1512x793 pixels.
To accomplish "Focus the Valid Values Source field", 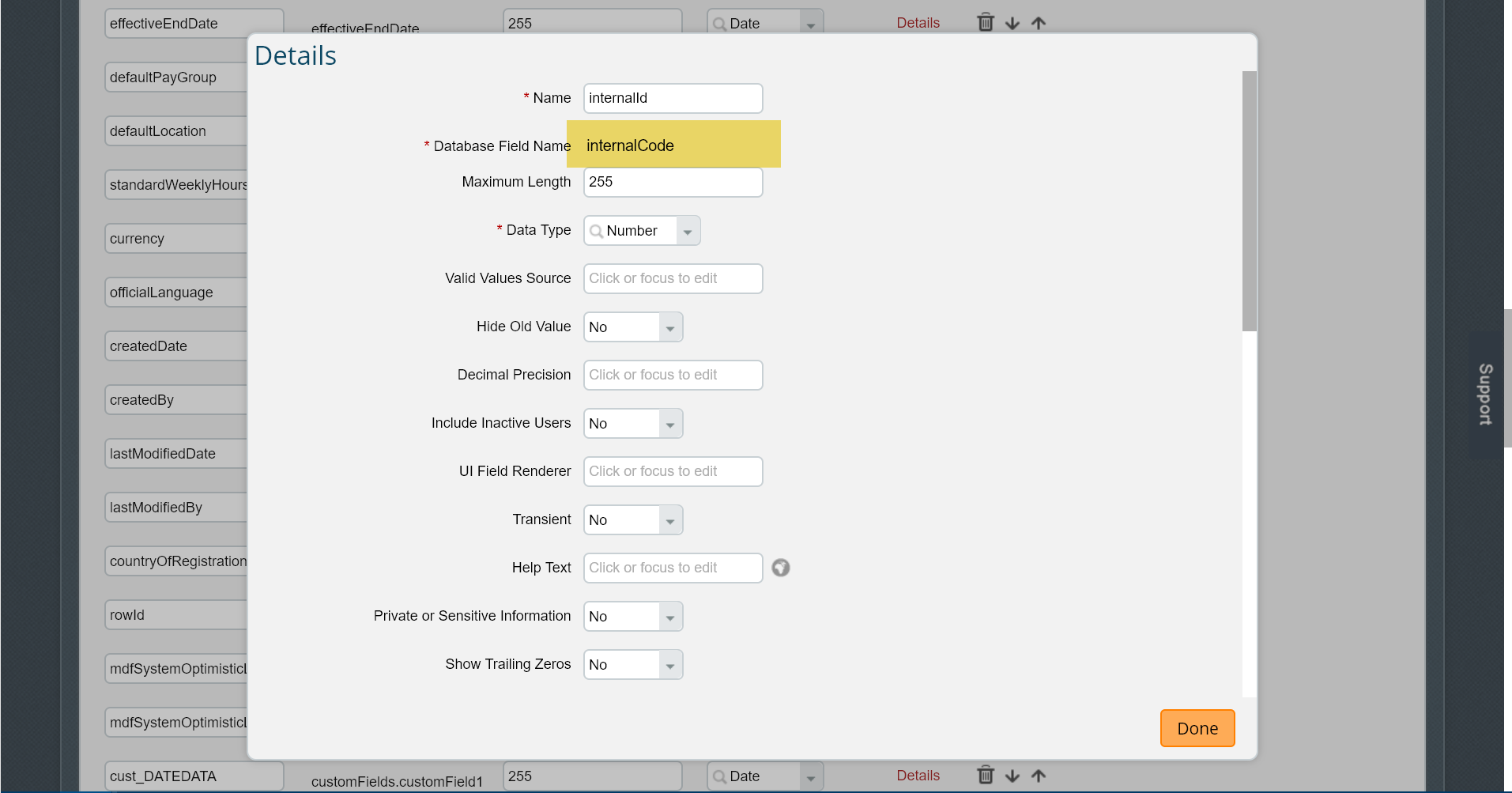I will click(673, 278).
